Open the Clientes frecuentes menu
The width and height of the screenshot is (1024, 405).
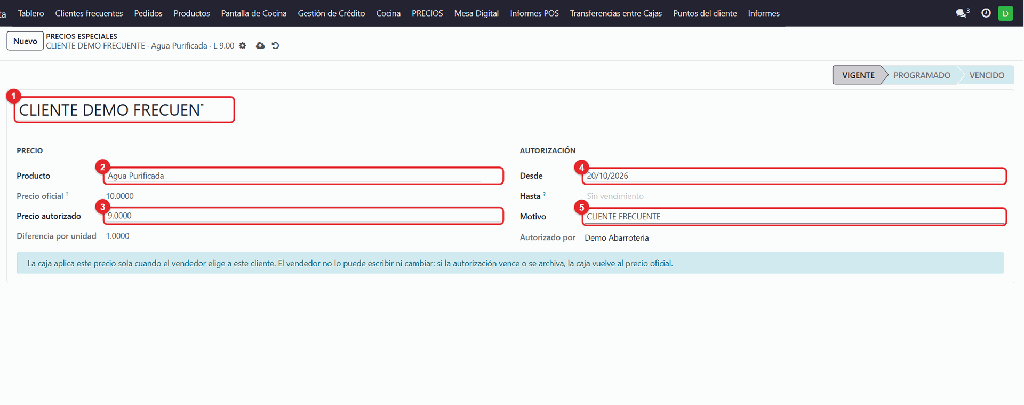coord(89,13)
